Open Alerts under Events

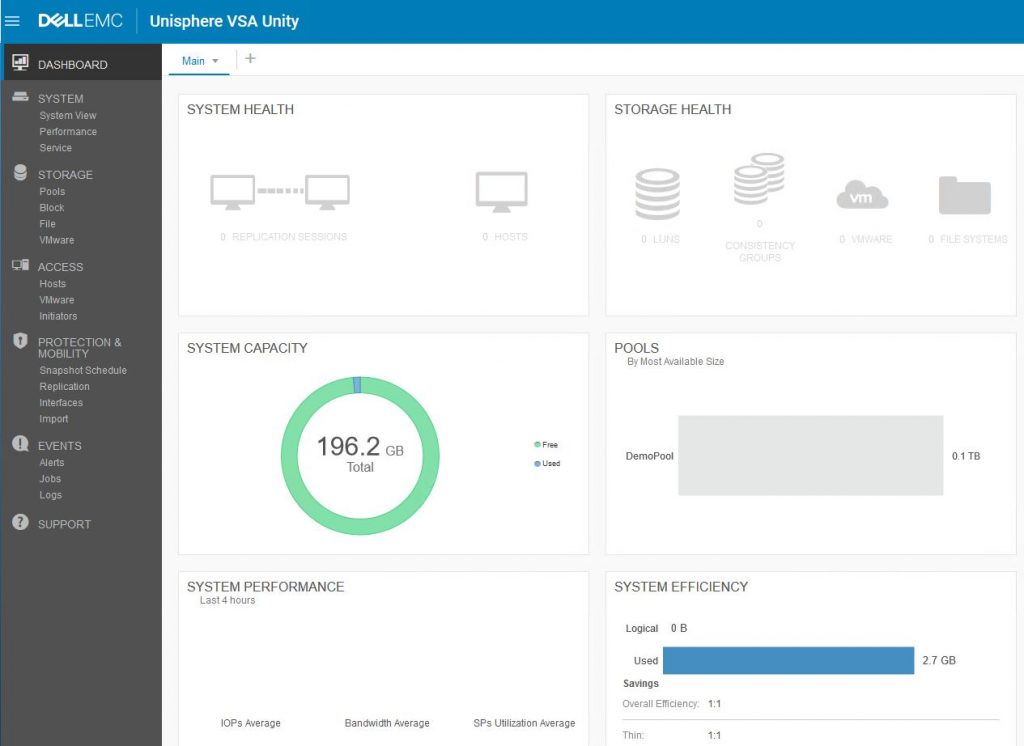pos(52,462)
